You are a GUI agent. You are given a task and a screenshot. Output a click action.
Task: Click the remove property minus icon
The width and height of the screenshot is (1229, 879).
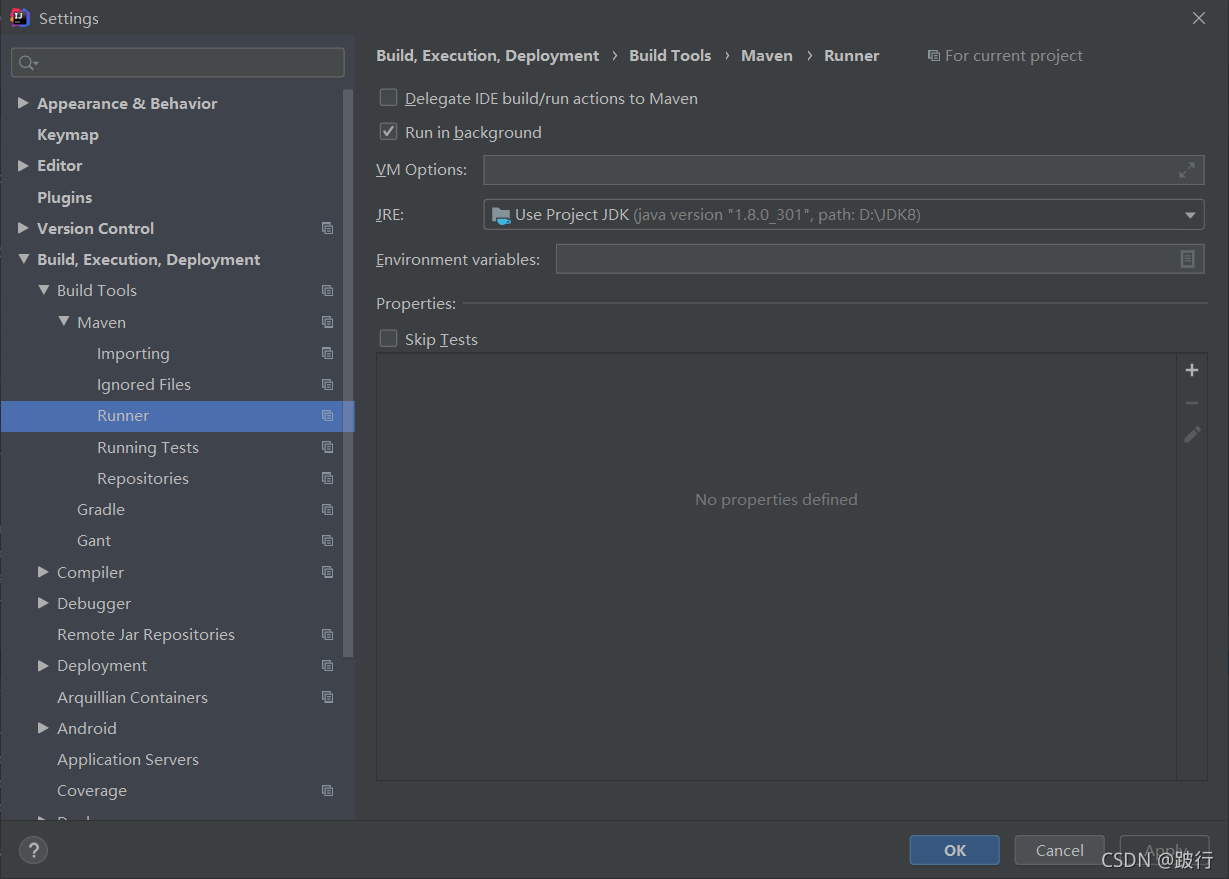pyautogui.click(x=1191, y=403)
